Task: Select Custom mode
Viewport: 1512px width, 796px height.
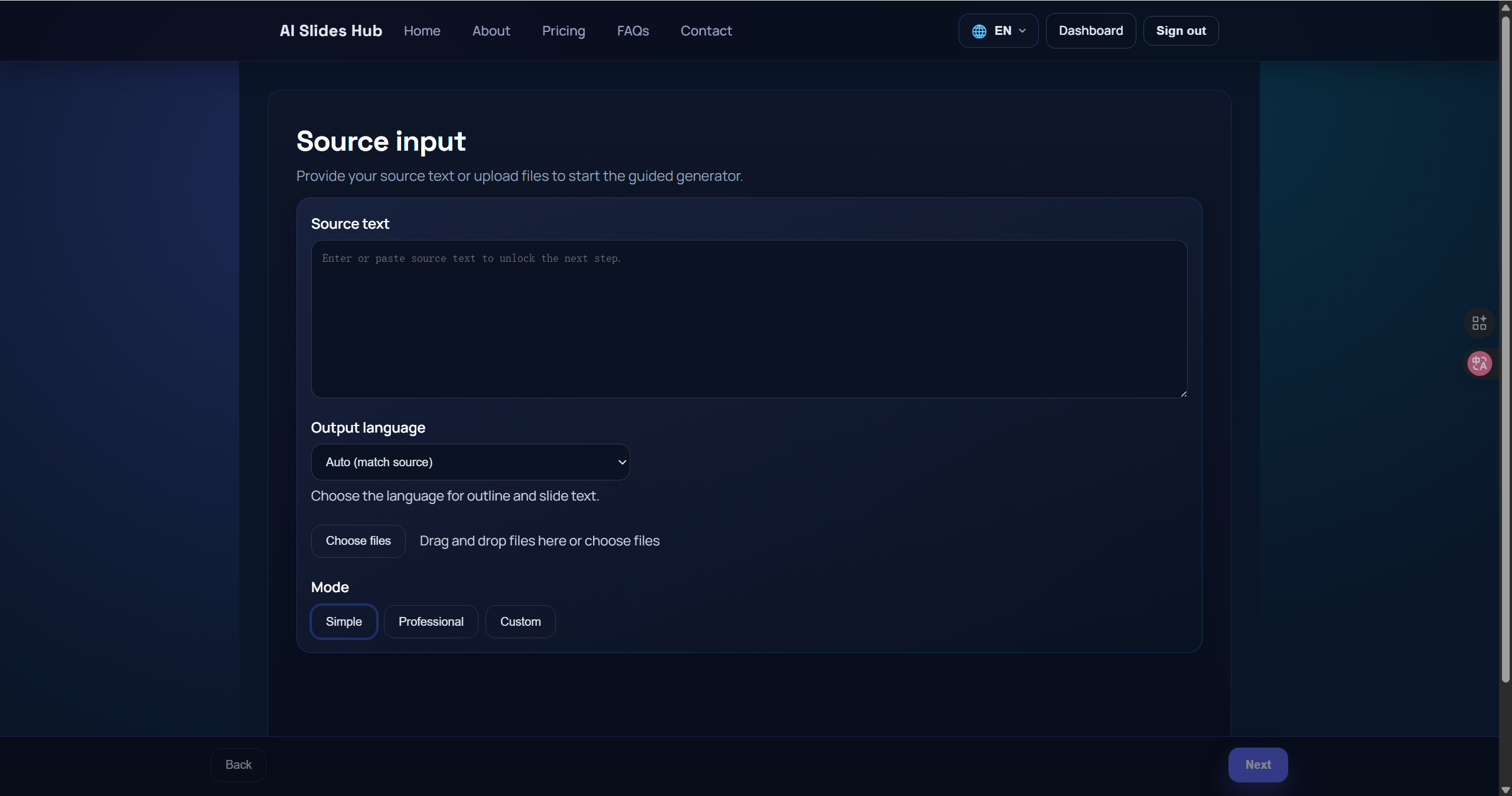Action: point(520,621)
